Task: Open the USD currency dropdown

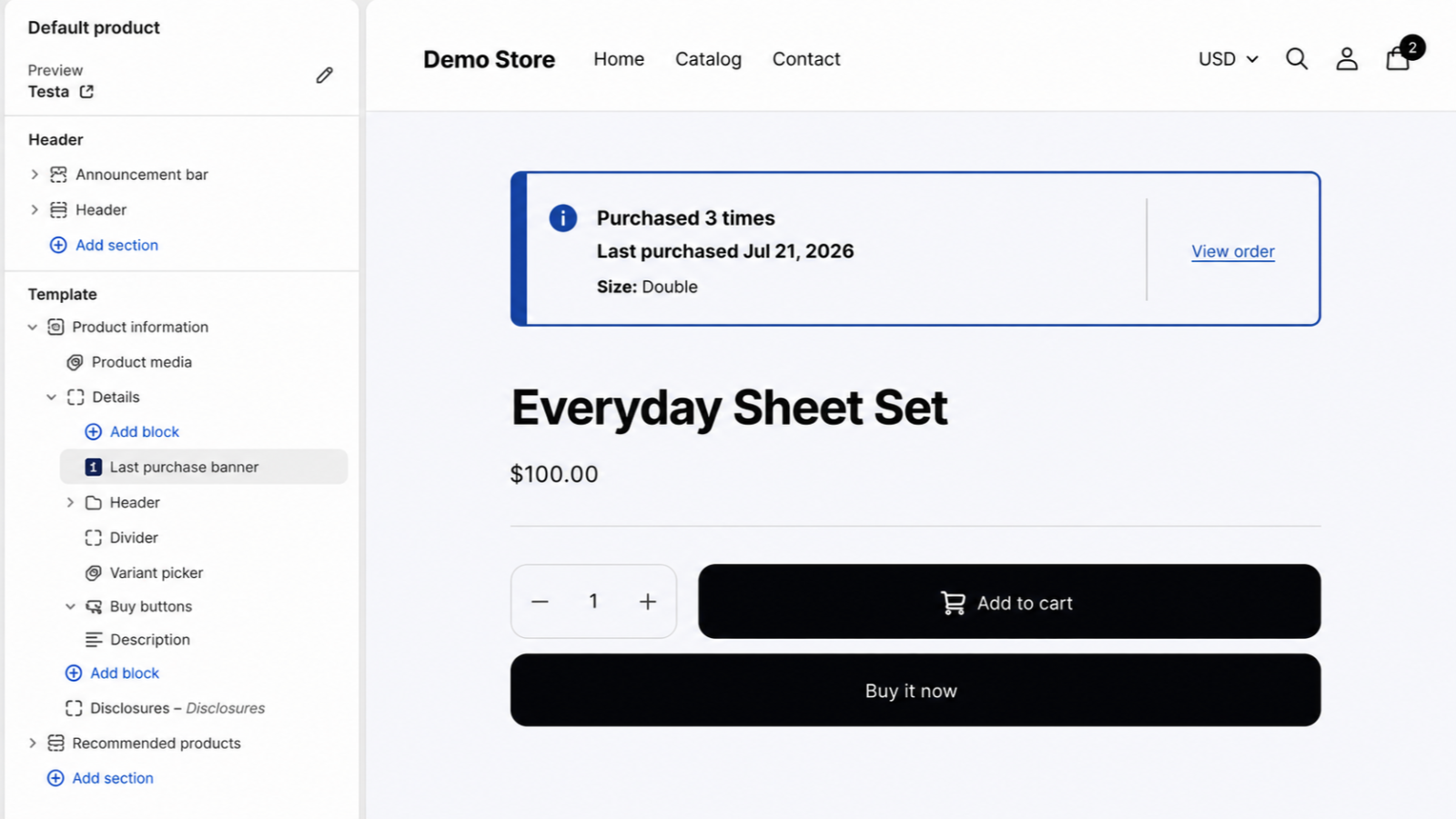Action: [1228, 59]
